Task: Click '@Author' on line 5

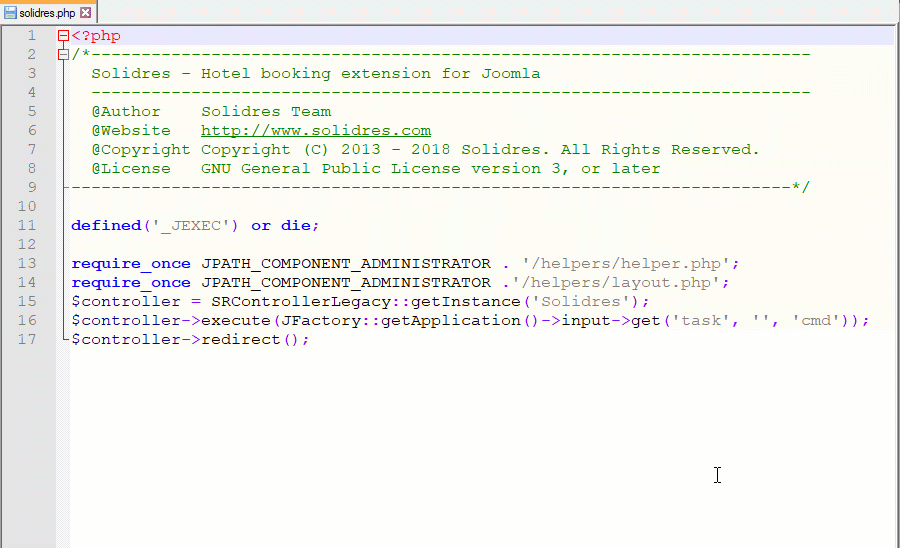Action: [126, 111]
